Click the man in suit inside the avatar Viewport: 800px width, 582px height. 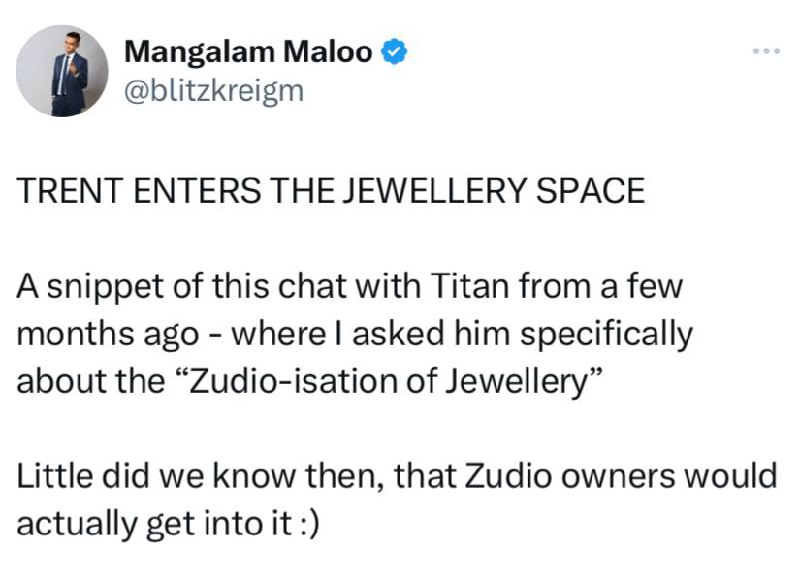pos(70,74)
